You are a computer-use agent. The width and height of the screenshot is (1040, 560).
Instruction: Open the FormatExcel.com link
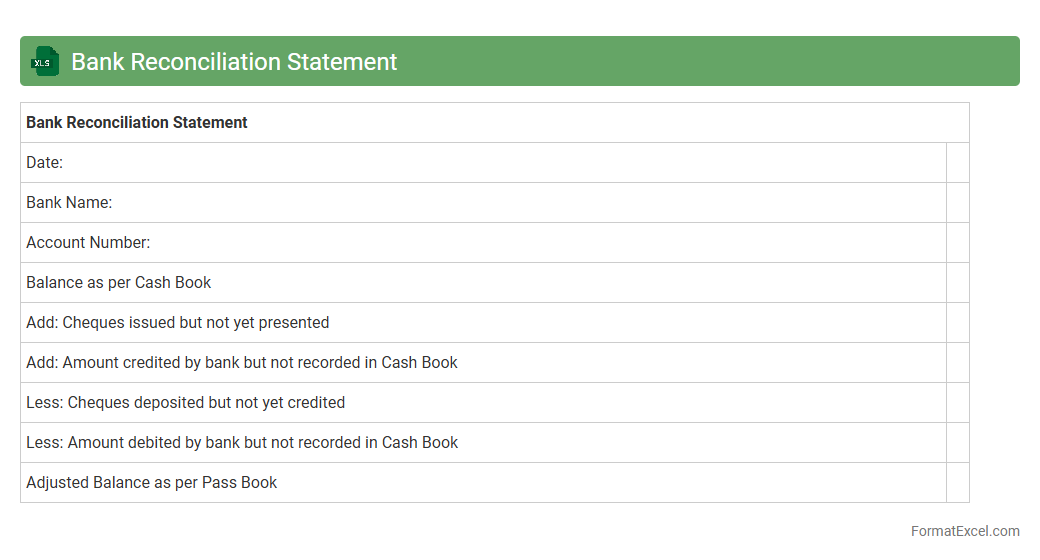coord(965,531)
